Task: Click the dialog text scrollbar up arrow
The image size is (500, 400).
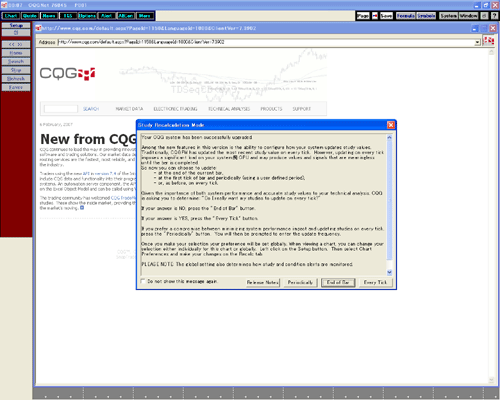Action: coord(389,137)
